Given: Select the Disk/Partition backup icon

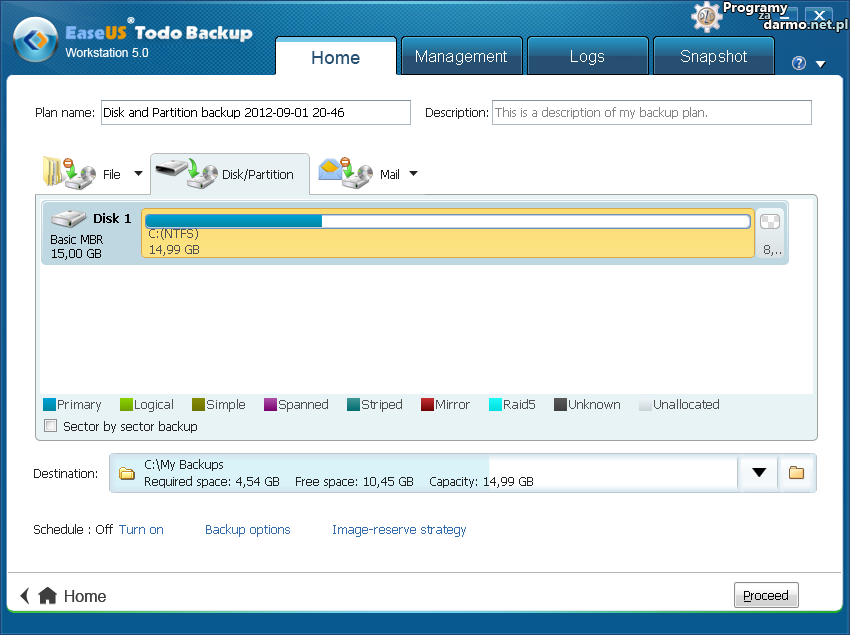Looking at the screenshot, I should pyautogui.click(x=188, y=173).
